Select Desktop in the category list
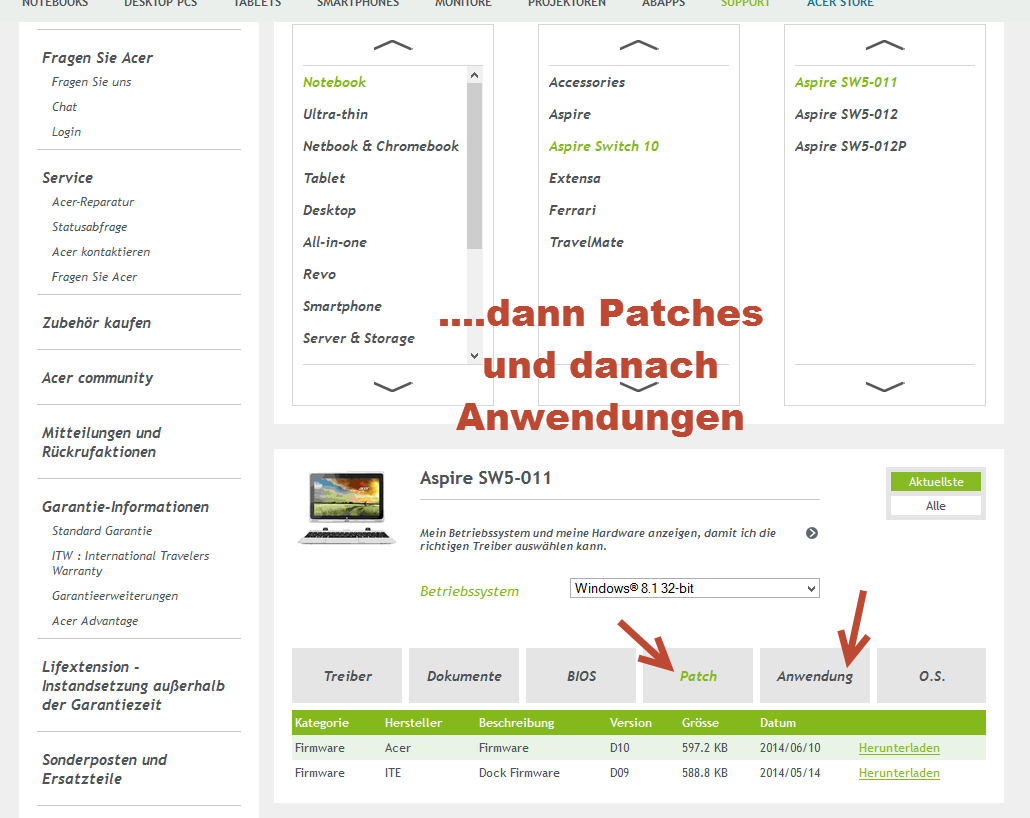 click(329, 210)
